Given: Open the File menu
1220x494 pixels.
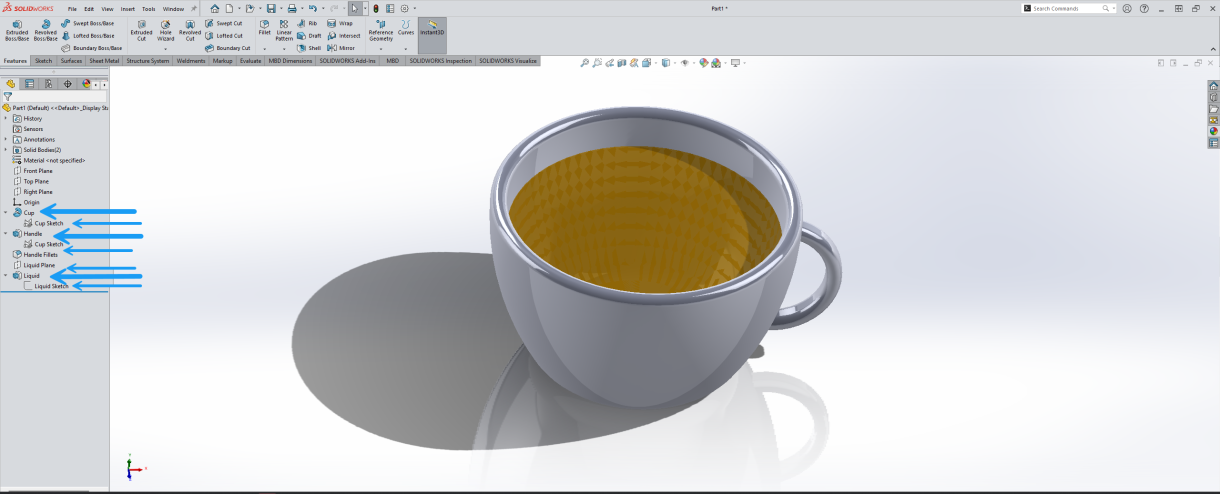Looking at the screenshot, I should click(72, 8).
